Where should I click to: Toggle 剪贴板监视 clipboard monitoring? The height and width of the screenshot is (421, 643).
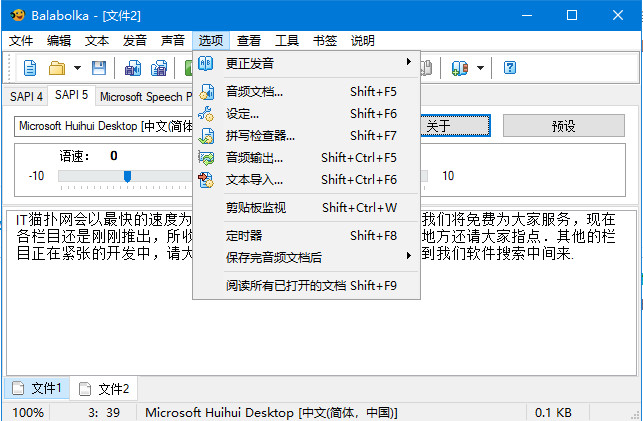click(x=306, y=208)
